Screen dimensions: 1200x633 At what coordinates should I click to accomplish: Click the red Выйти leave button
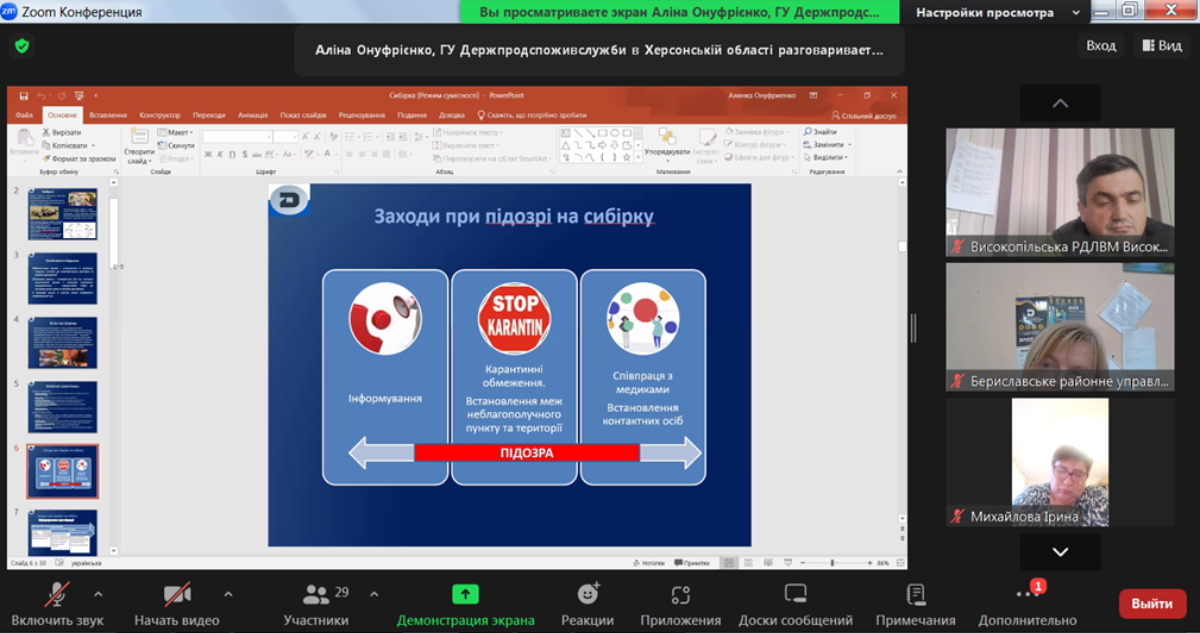pyautogui.click(x=1152, y=604)
